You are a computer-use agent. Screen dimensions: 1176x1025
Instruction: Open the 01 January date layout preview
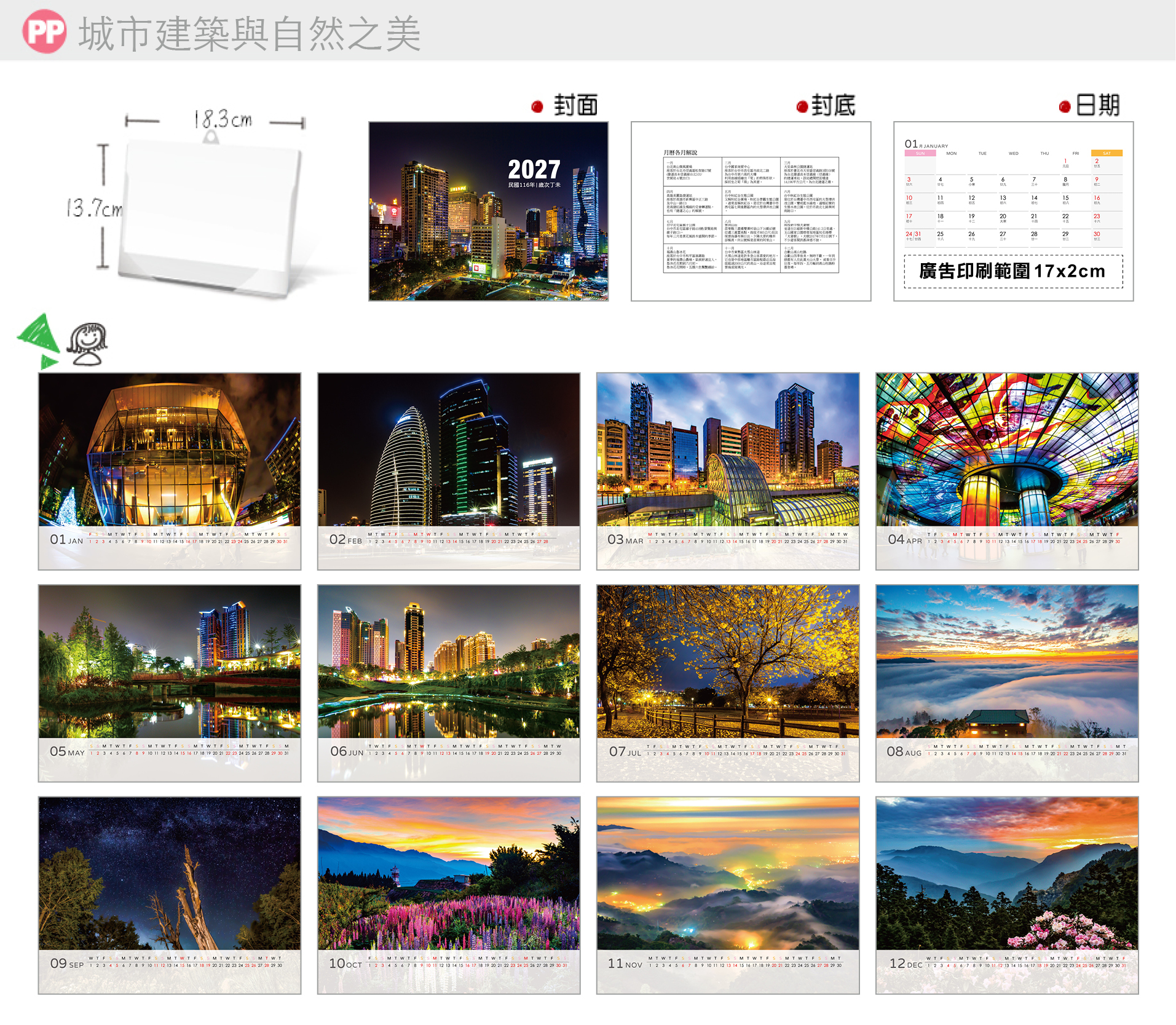(1013, 211)
